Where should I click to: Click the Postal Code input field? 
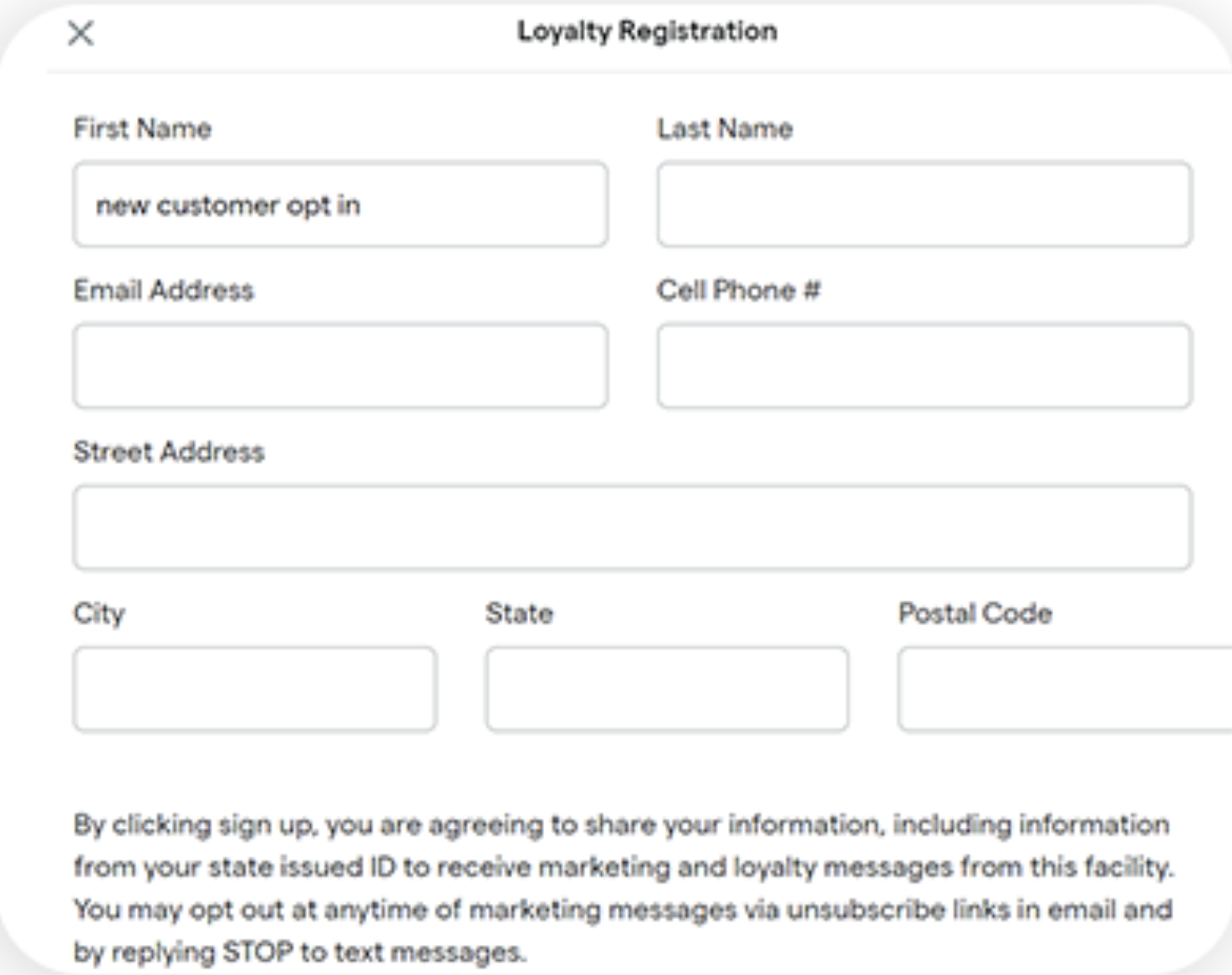pos(1066,689)
